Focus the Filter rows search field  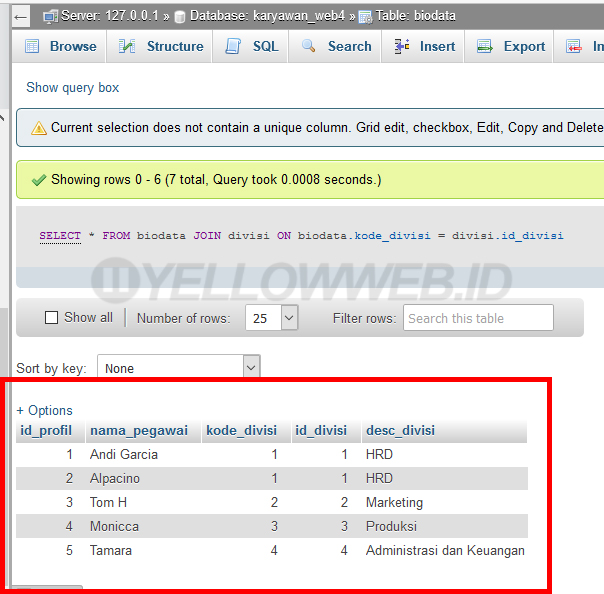coord(478,318)
